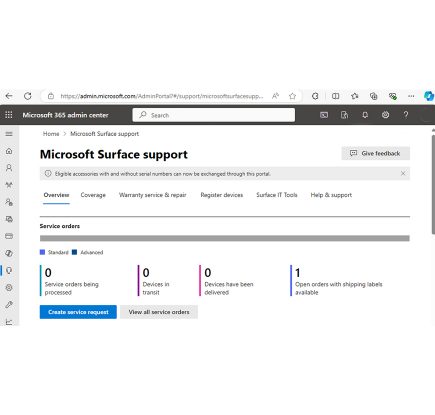The width and height of the screenshot is (435, 415).
Task: Go back using browser back arrow
Action: coord(9,96)
